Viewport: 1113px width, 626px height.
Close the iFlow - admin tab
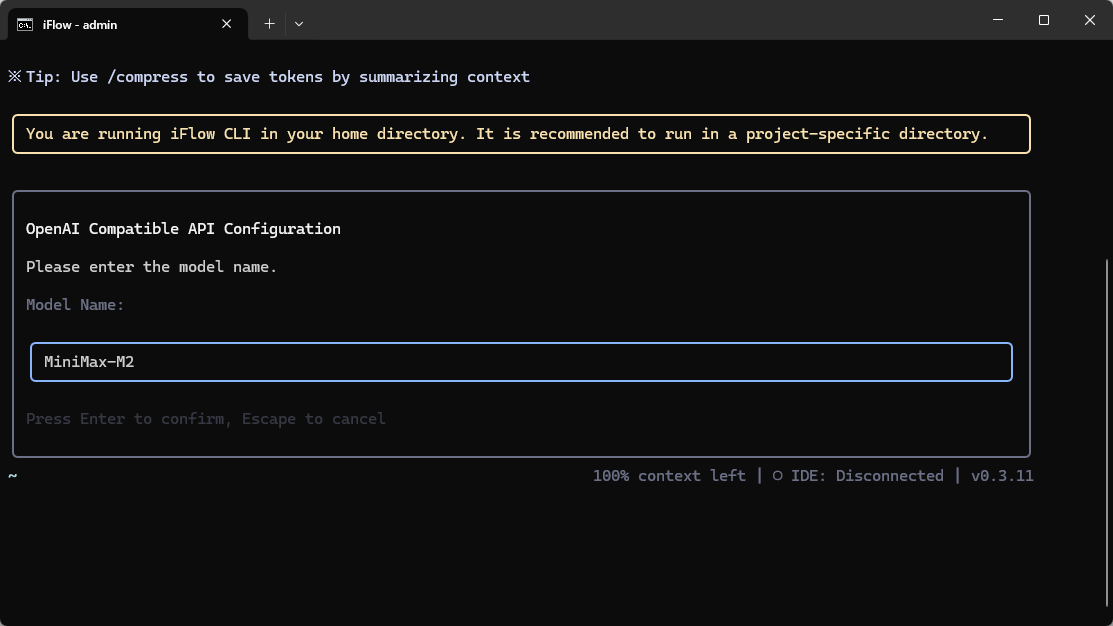(227, 24)
